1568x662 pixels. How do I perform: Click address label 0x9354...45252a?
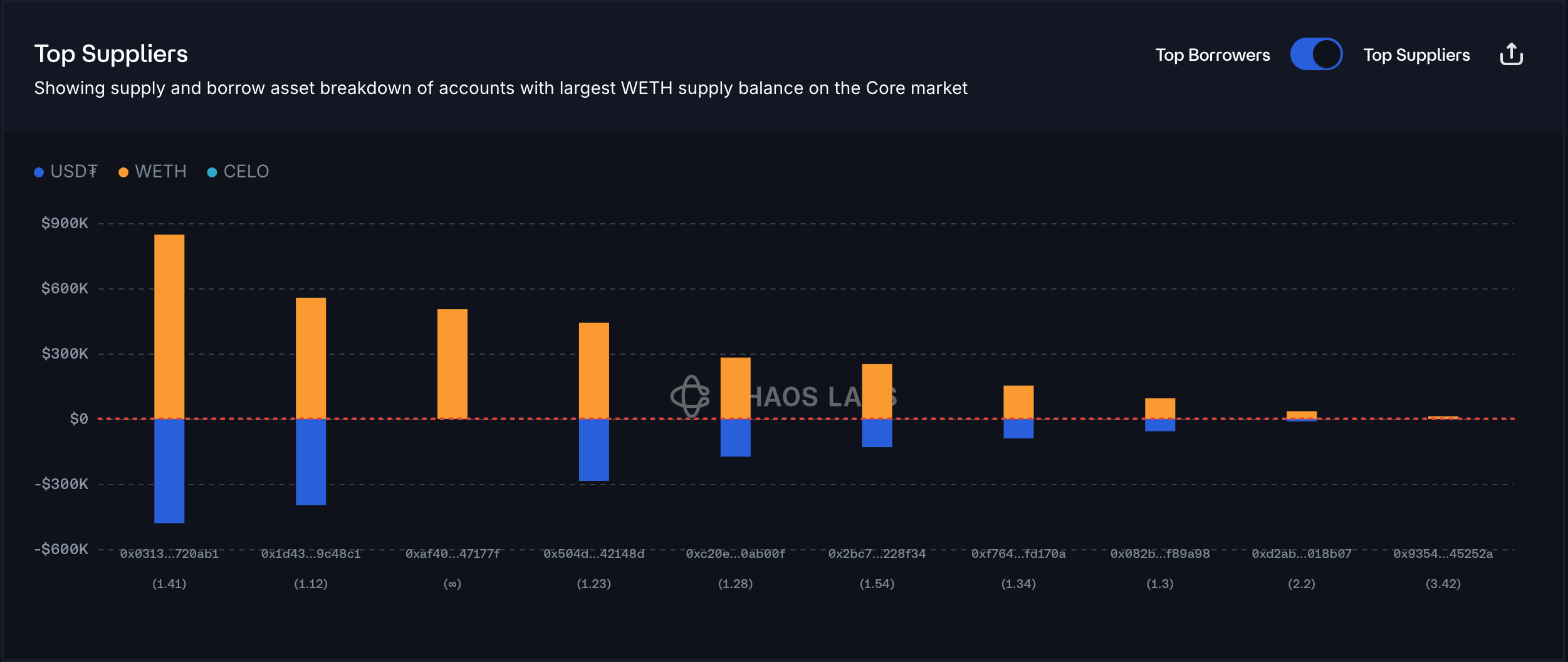click(1443, 554)
